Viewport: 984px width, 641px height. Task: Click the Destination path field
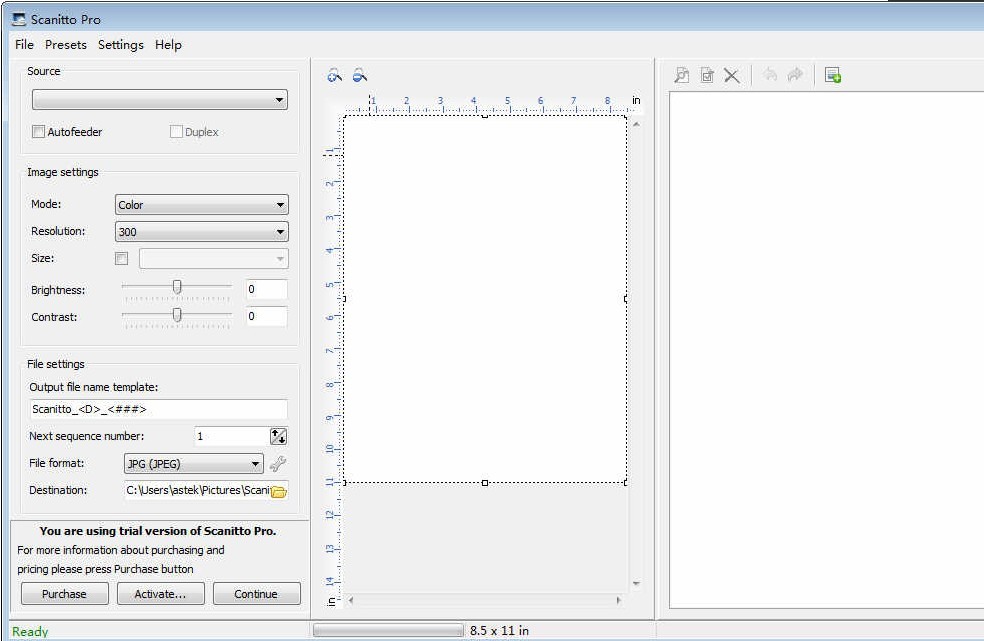[x=198, y=490]
